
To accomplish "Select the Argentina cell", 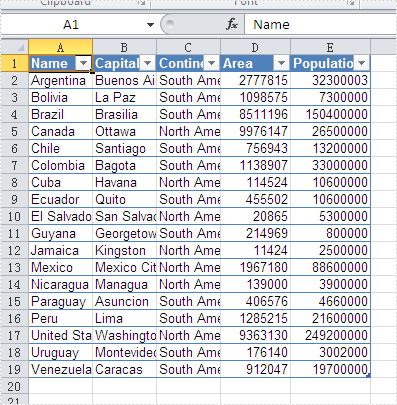I will 60,80.
